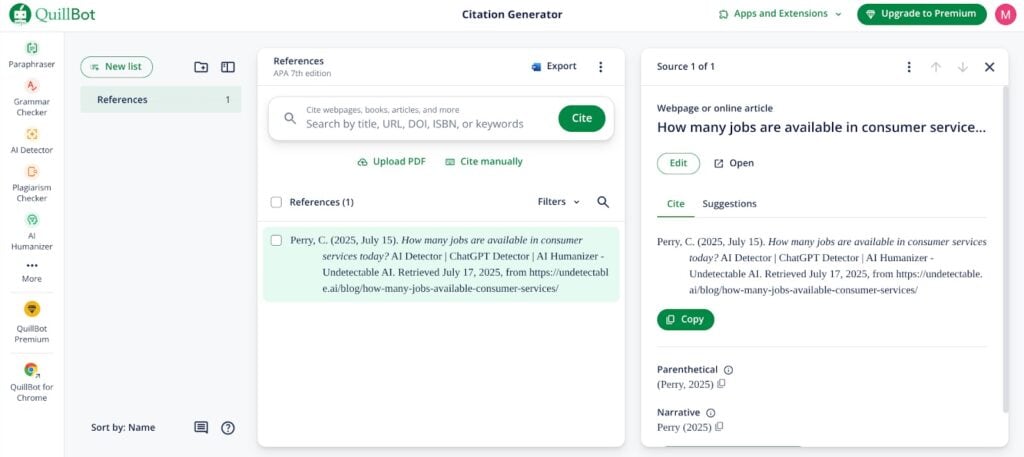This screenshot has width=1024, height=457.
Task: Copy the full citation with Copy button
Action: click(x=685, y=319)
